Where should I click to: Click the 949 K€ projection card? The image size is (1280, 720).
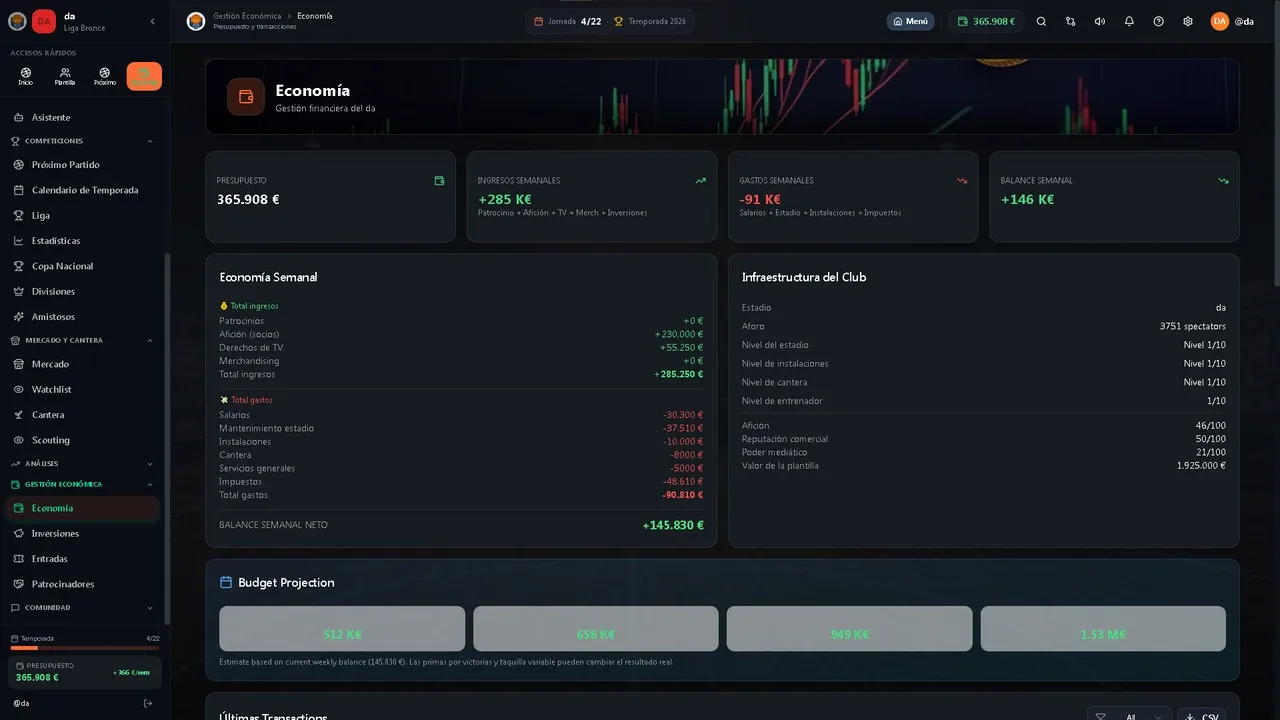849,629
